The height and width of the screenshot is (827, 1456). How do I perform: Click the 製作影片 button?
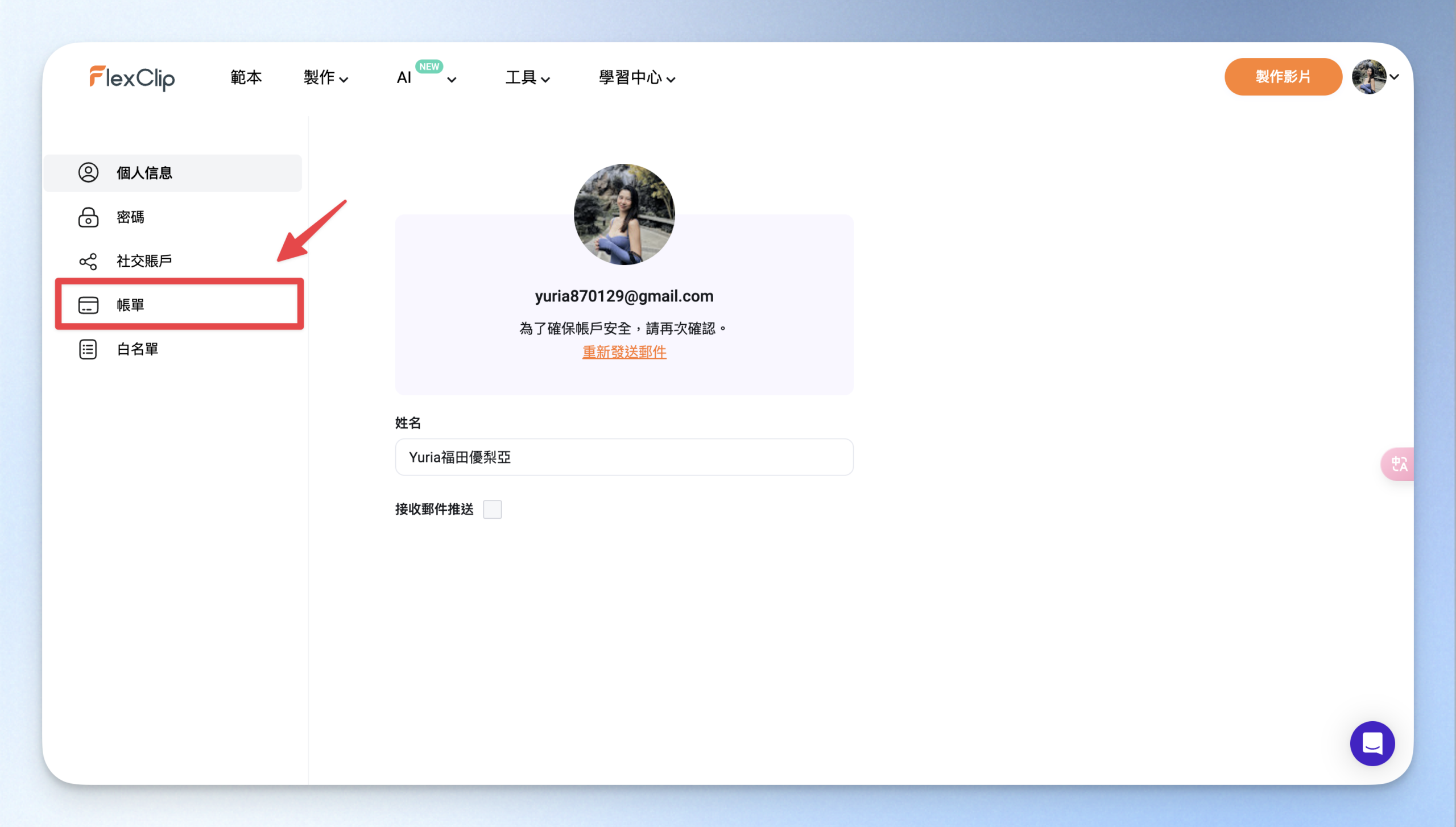[x=1283, y=77]
